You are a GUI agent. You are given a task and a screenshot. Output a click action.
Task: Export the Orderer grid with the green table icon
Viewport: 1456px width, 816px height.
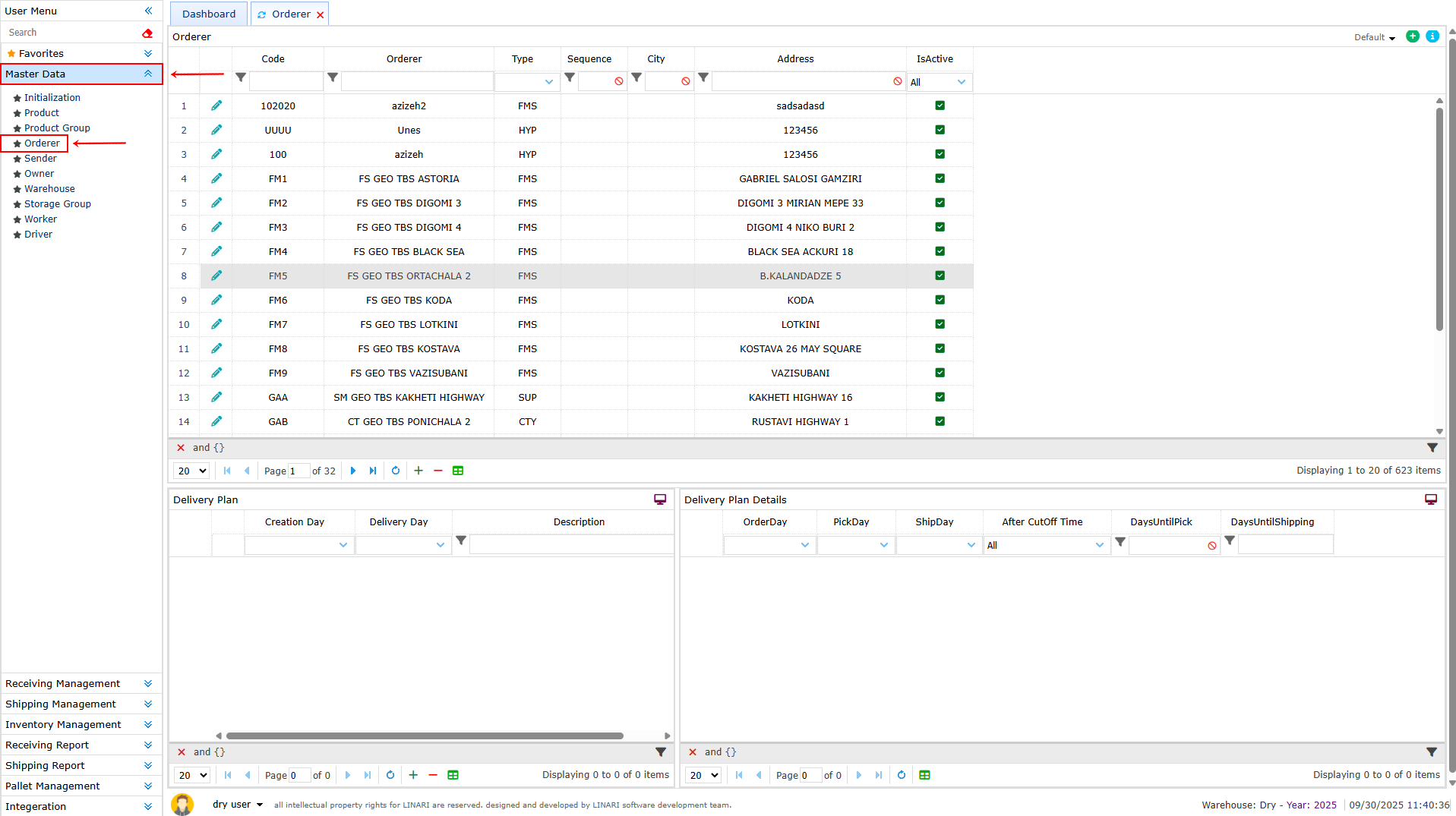click(x=458, y=471)
